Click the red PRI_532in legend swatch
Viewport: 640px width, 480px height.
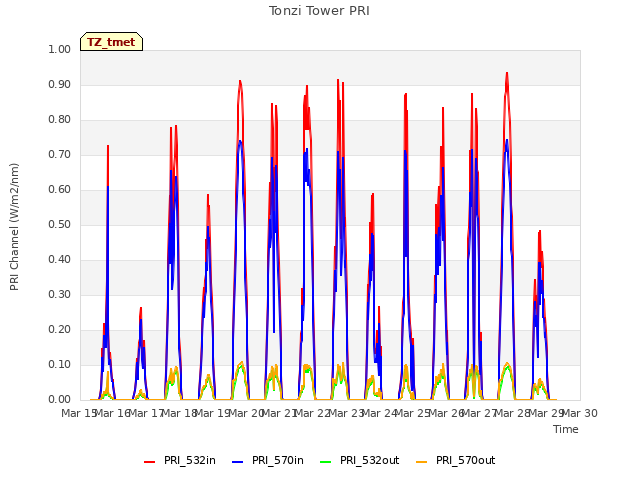(150, 462)
